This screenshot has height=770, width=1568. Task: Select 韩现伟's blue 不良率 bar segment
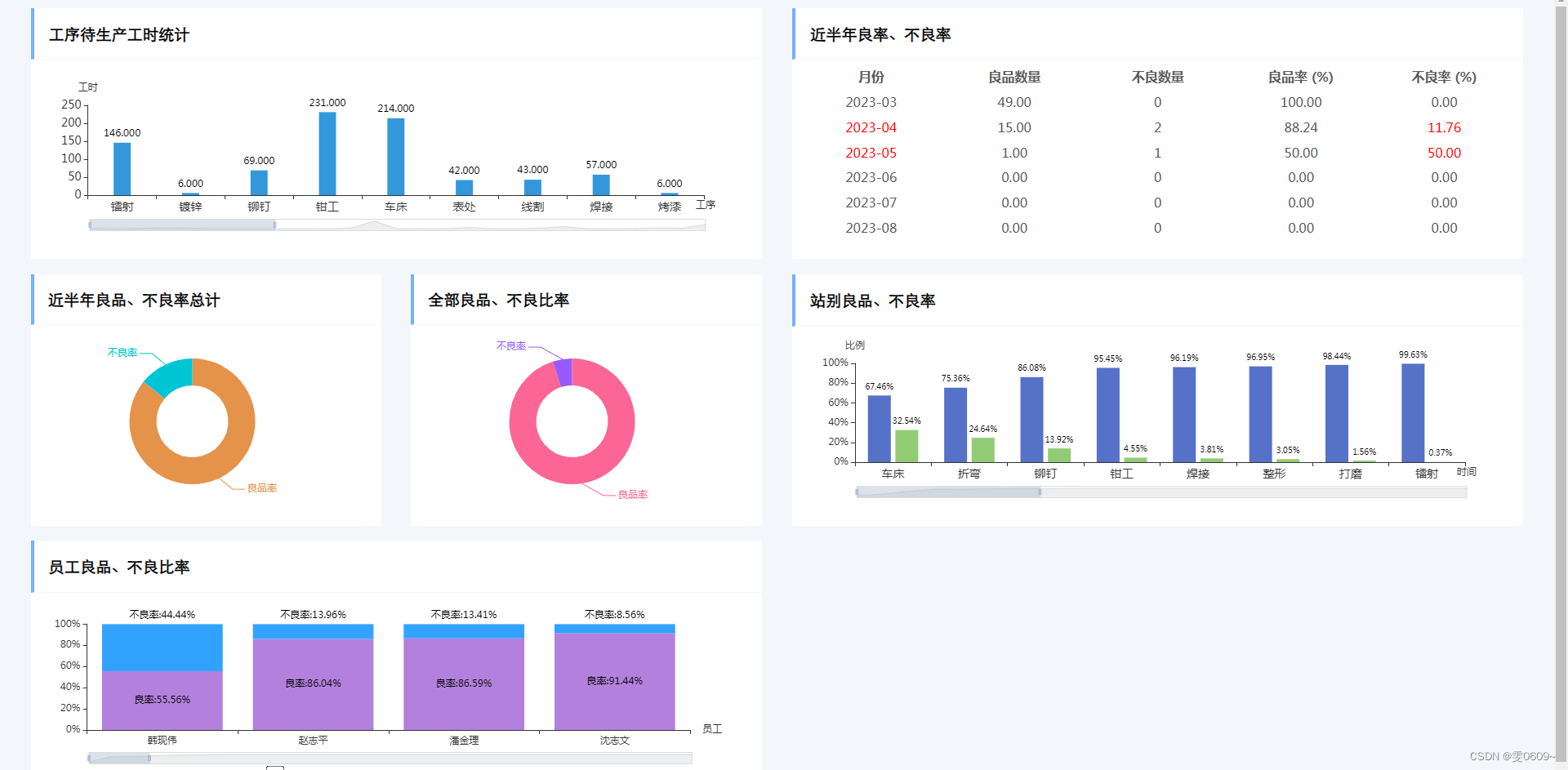pyautogui.click(x=162, y=645)
